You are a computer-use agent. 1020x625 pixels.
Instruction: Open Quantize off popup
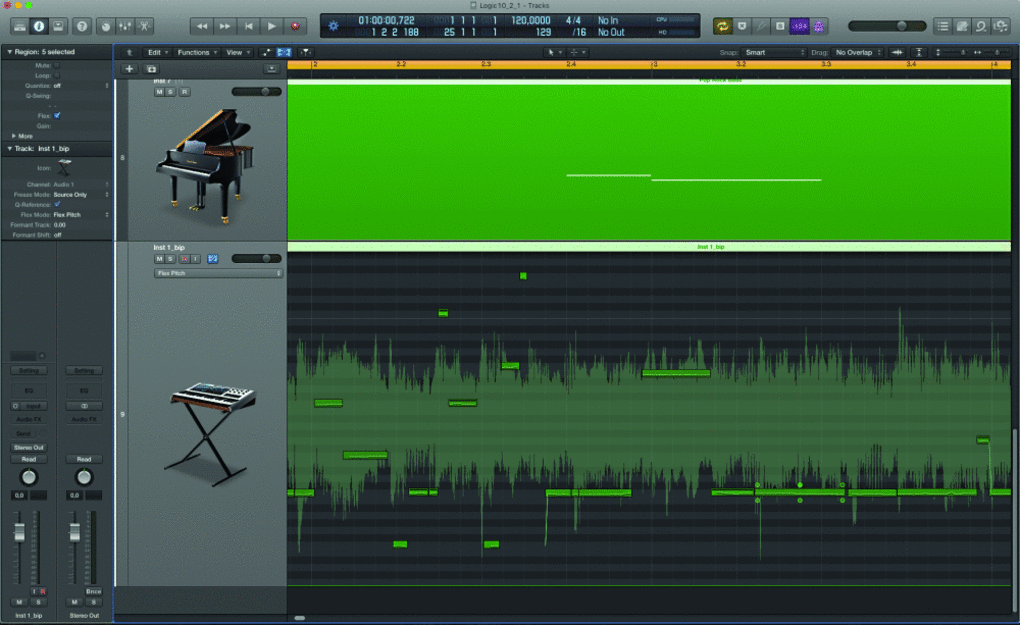[81, 86]
